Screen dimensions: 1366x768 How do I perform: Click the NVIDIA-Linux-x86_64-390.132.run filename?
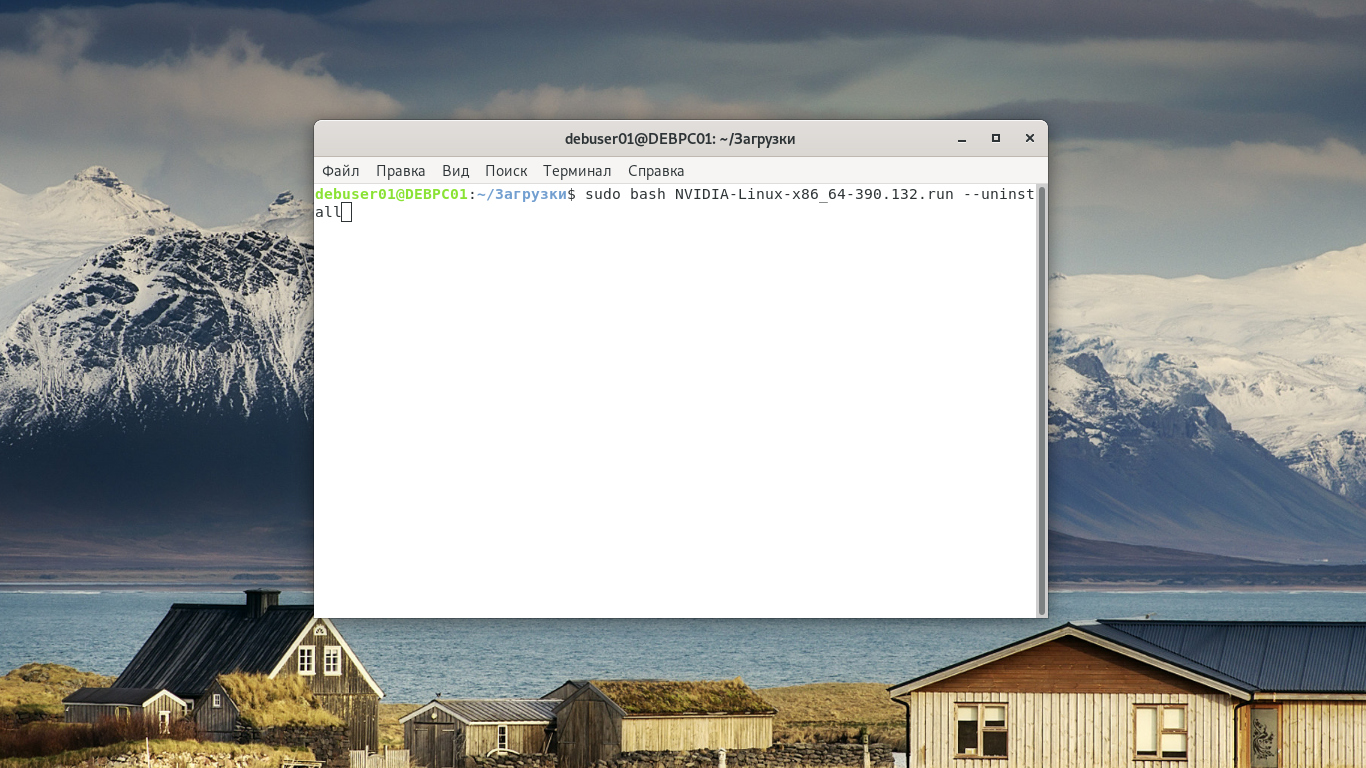[x=814, y=194]
